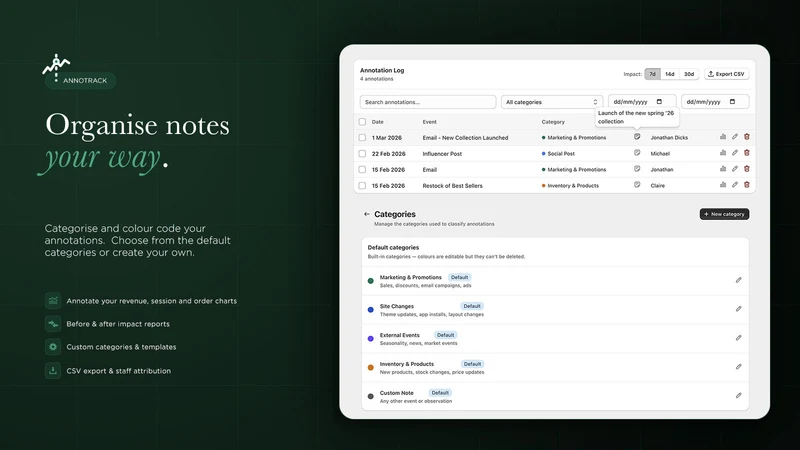Viewport: 800px width, 450px height.
Task: Click Export CSV button
Action: coord(727,74)
